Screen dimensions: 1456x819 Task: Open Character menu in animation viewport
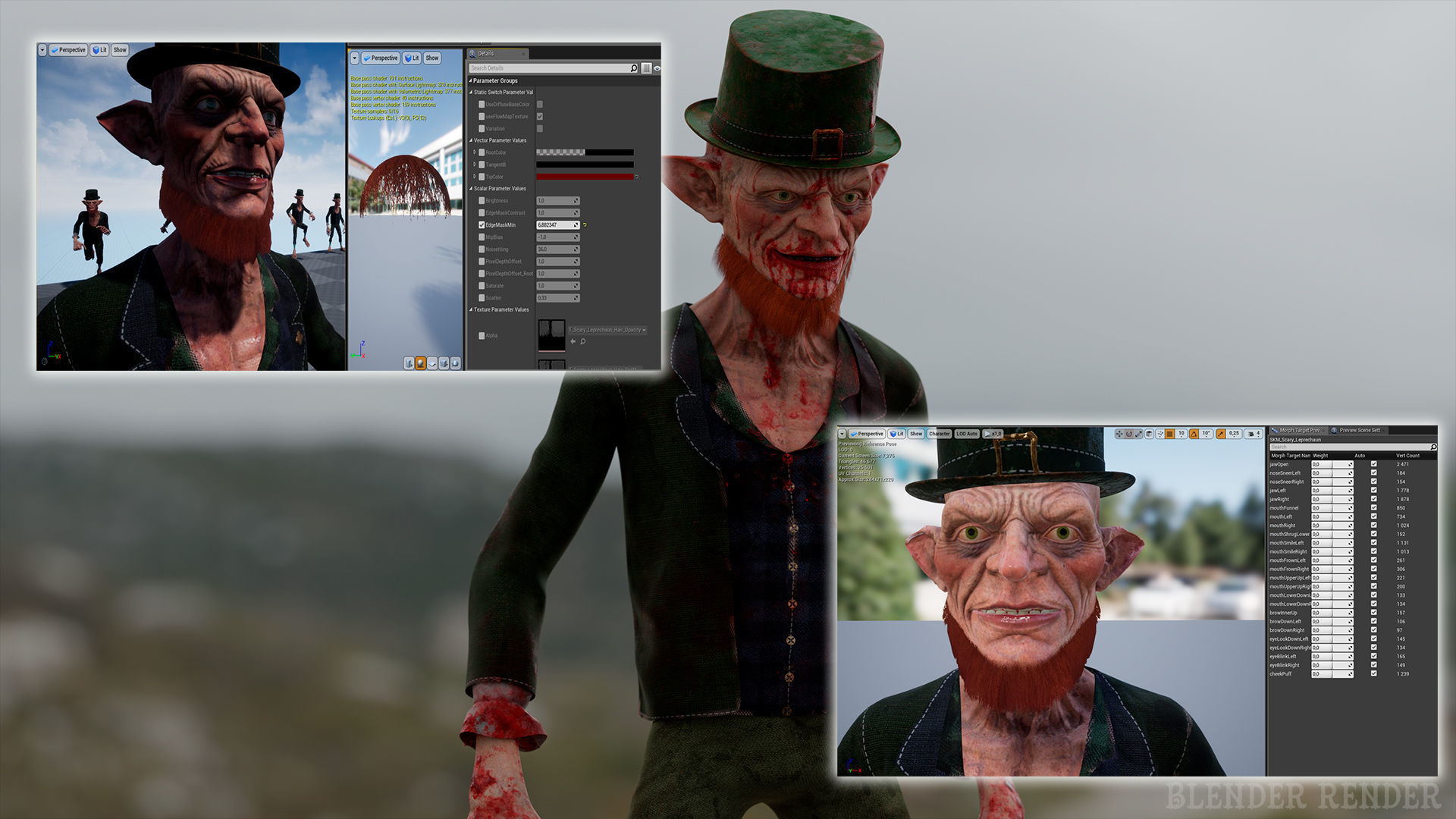click(940, 434)
